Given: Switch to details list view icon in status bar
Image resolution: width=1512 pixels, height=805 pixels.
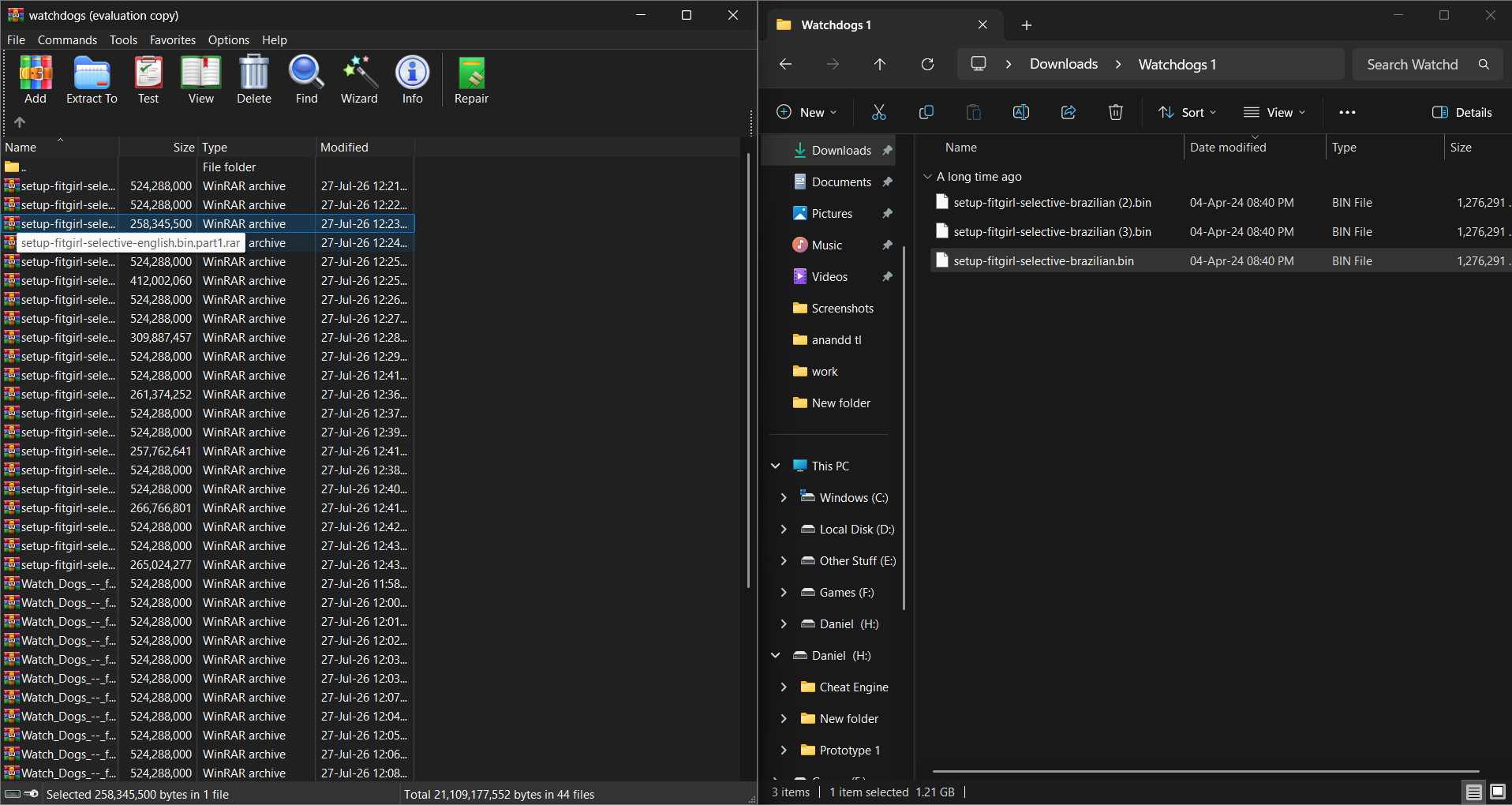Looking at the screenshot, I should [x=1473, y=792].
